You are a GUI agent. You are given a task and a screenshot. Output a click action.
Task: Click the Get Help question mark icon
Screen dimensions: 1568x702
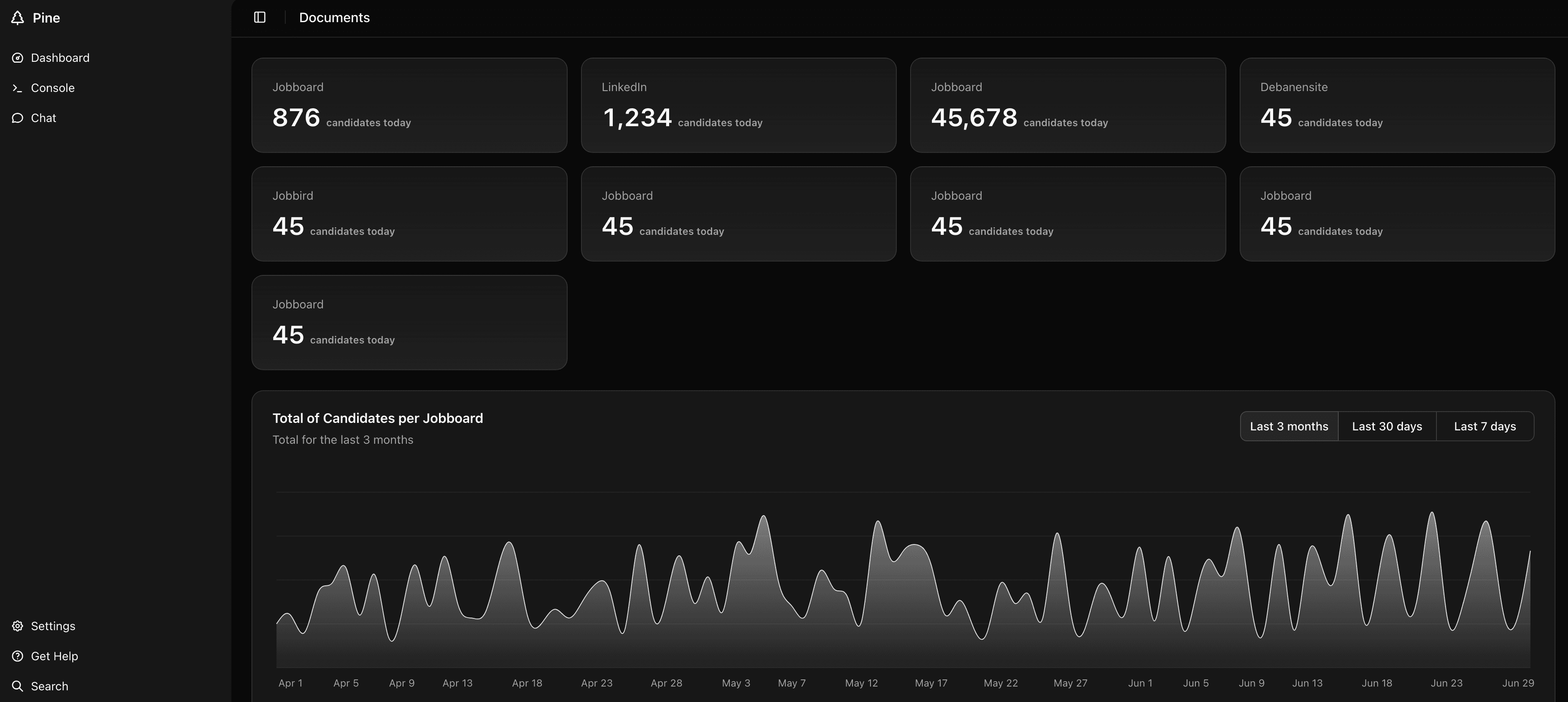click(x=18, y=656)
